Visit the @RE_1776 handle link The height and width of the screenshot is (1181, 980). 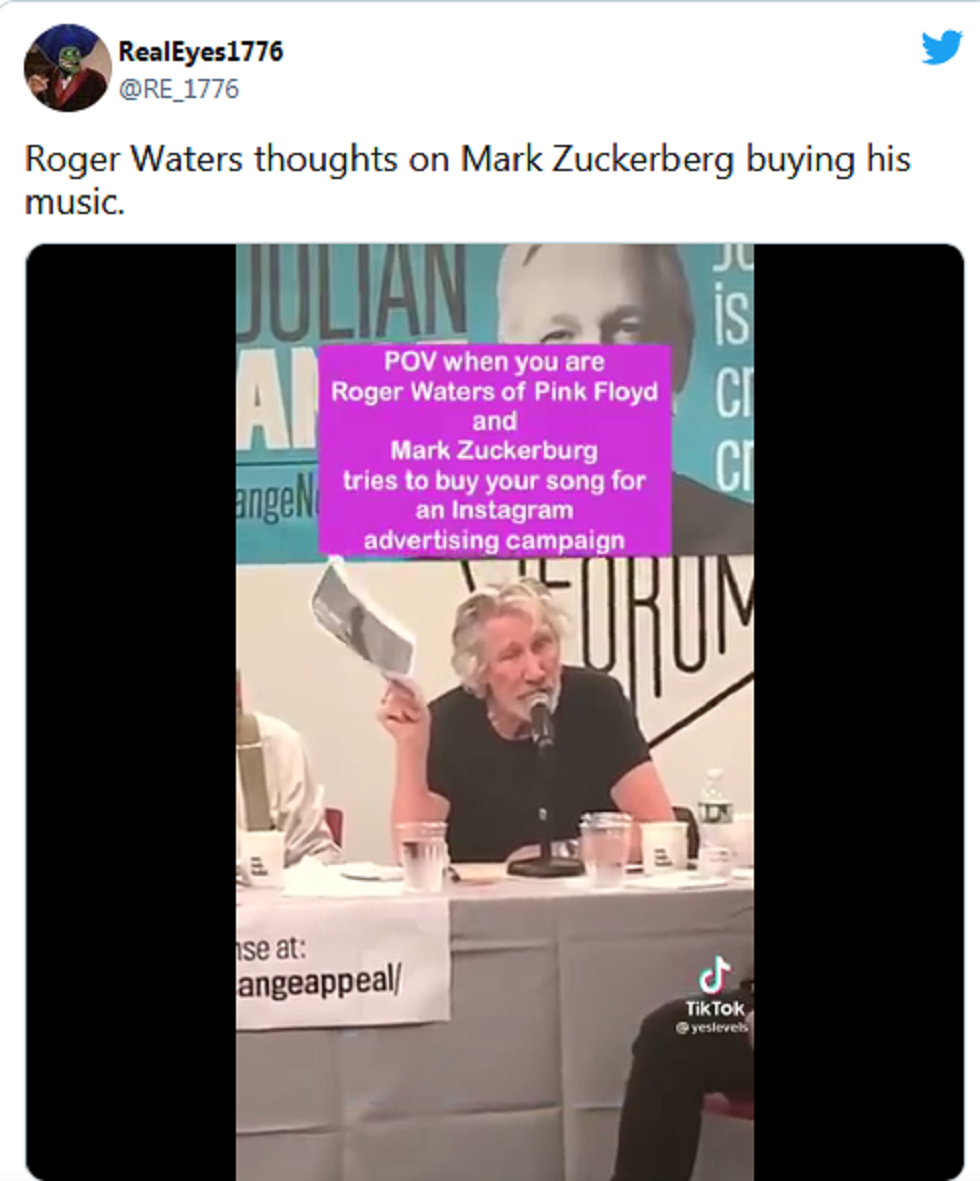click(179, 89)
